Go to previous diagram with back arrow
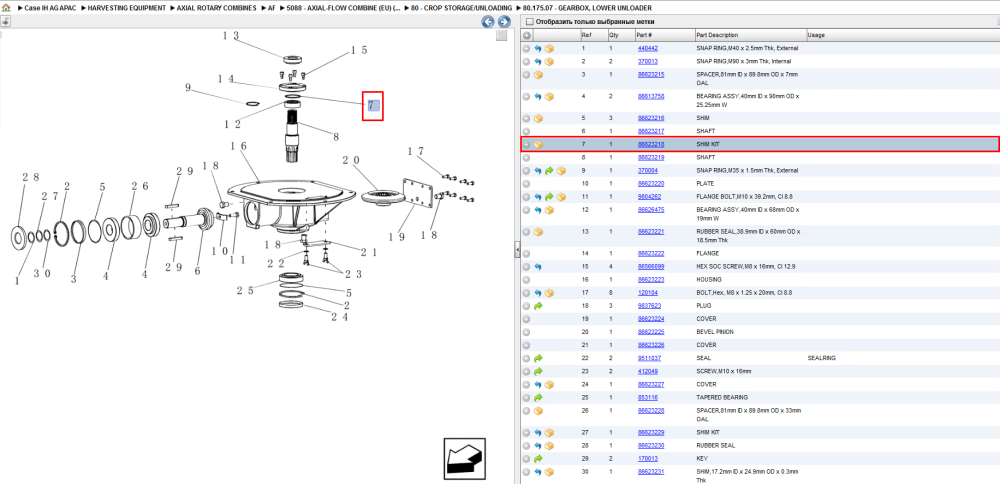This screenshot has width=1000, height=484. (488, 22)
